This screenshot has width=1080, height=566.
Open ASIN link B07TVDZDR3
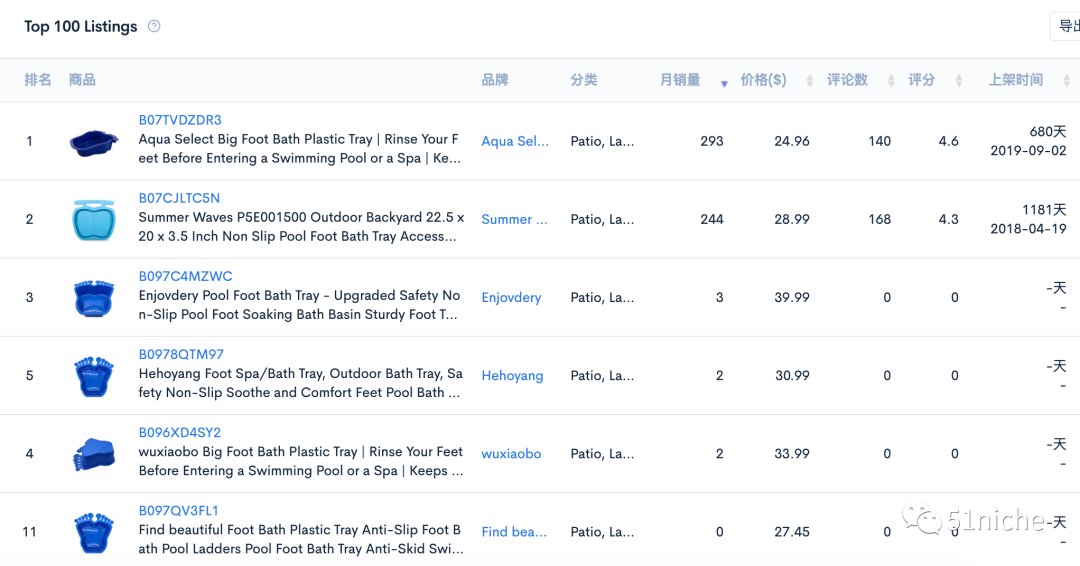point(180,120)
